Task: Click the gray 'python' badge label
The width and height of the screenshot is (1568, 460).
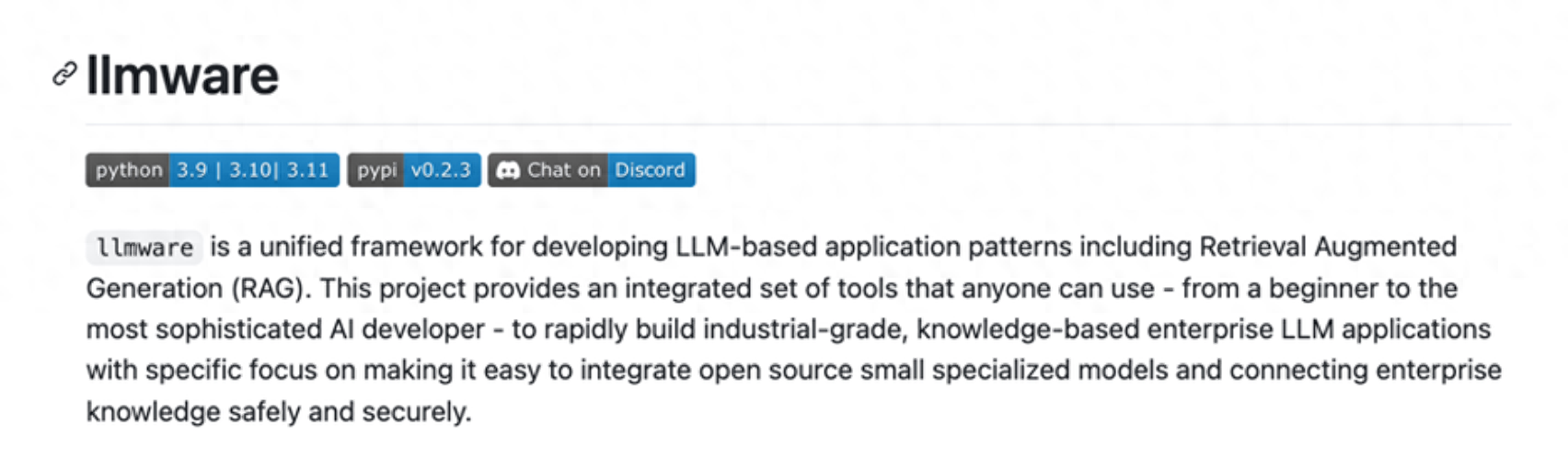Action: (128, 170)
